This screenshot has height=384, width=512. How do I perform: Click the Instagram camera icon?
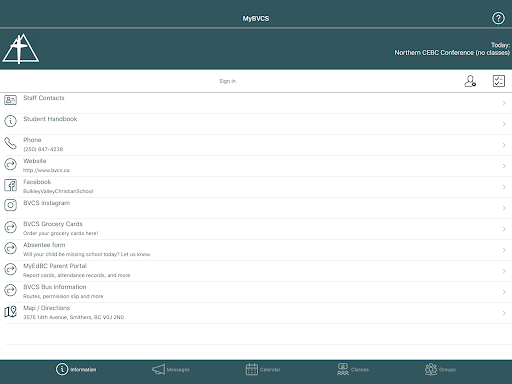[x=10, y=205]
